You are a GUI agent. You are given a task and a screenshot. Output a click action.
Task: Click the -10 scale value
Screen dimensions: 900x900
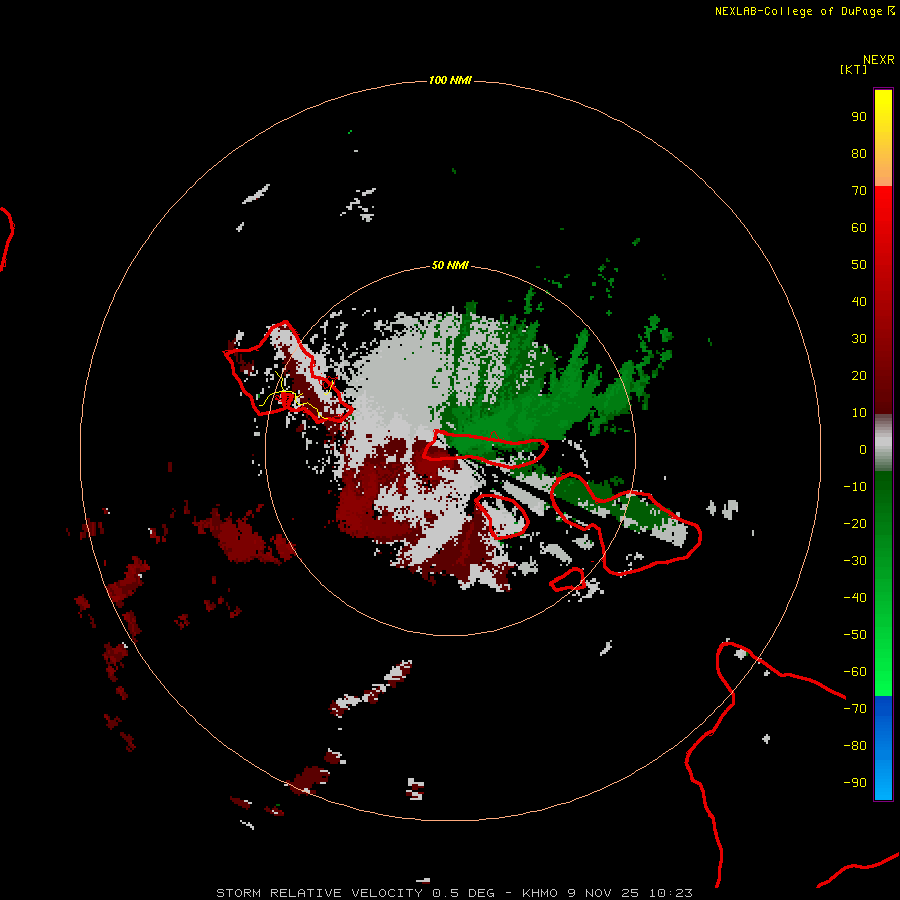855,487
